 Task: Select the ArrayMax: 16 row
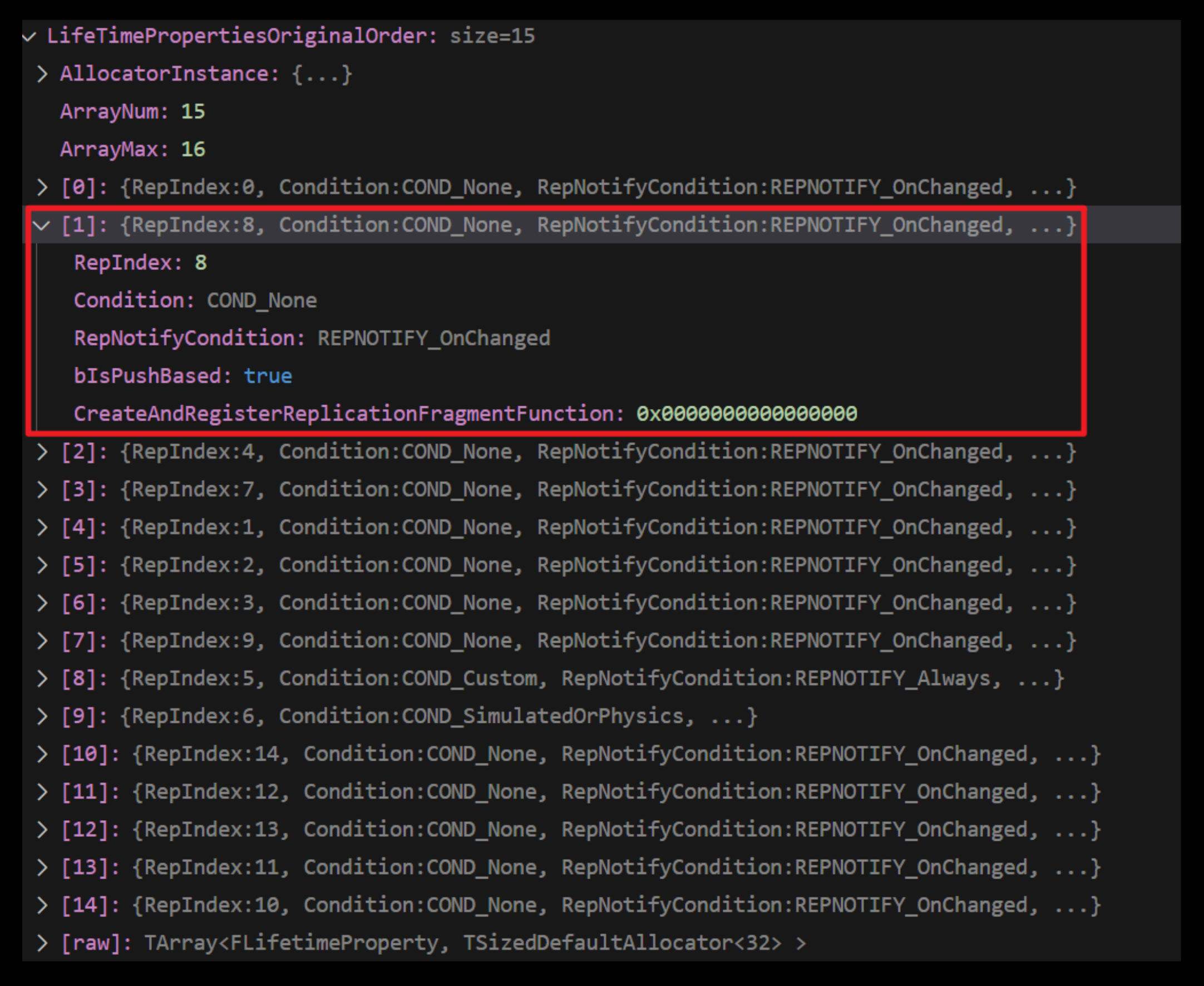click(x=132, y=149)
